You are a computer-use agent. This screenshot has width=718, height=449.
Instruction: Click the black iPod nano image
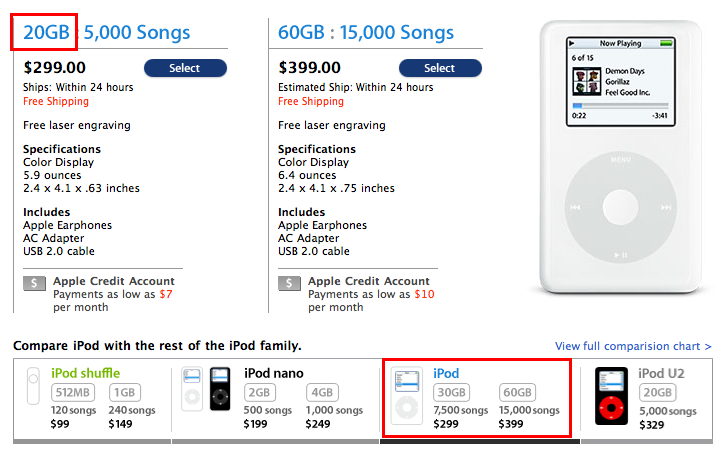tap(220, 400)
